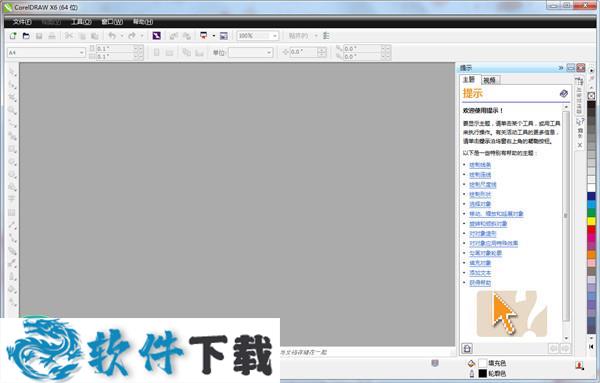Click the Print icon in toolbar
Image resolution: width=600 pixels, height=383 pixels.
(x=52, y=36)
